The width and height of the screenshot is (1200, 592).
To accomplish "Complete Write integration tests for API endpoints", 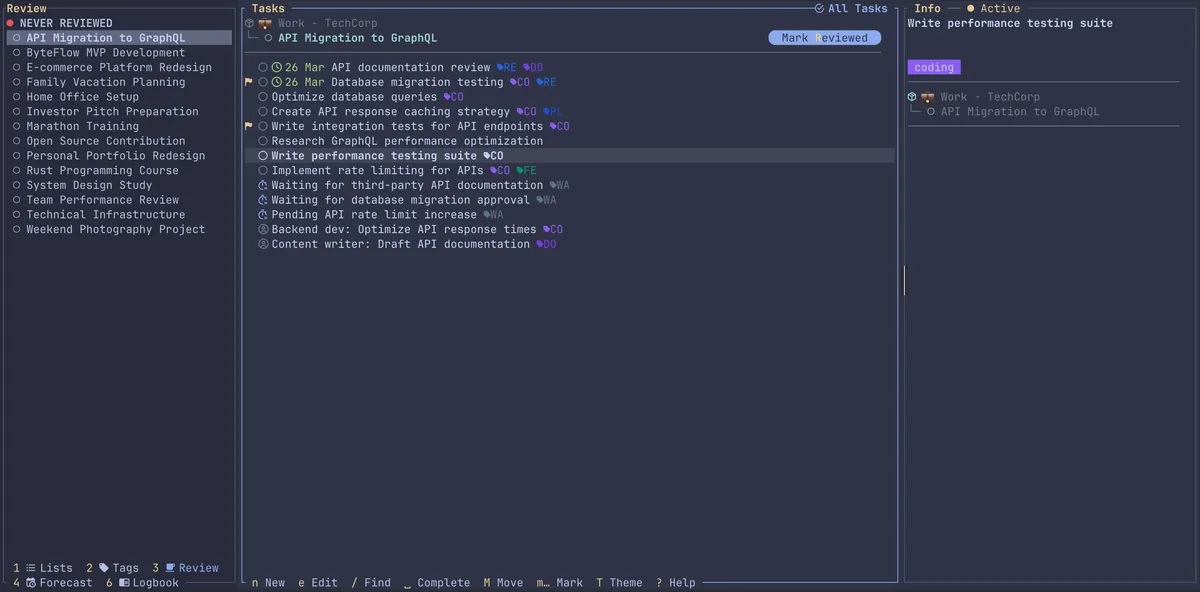I will point(263,126).
